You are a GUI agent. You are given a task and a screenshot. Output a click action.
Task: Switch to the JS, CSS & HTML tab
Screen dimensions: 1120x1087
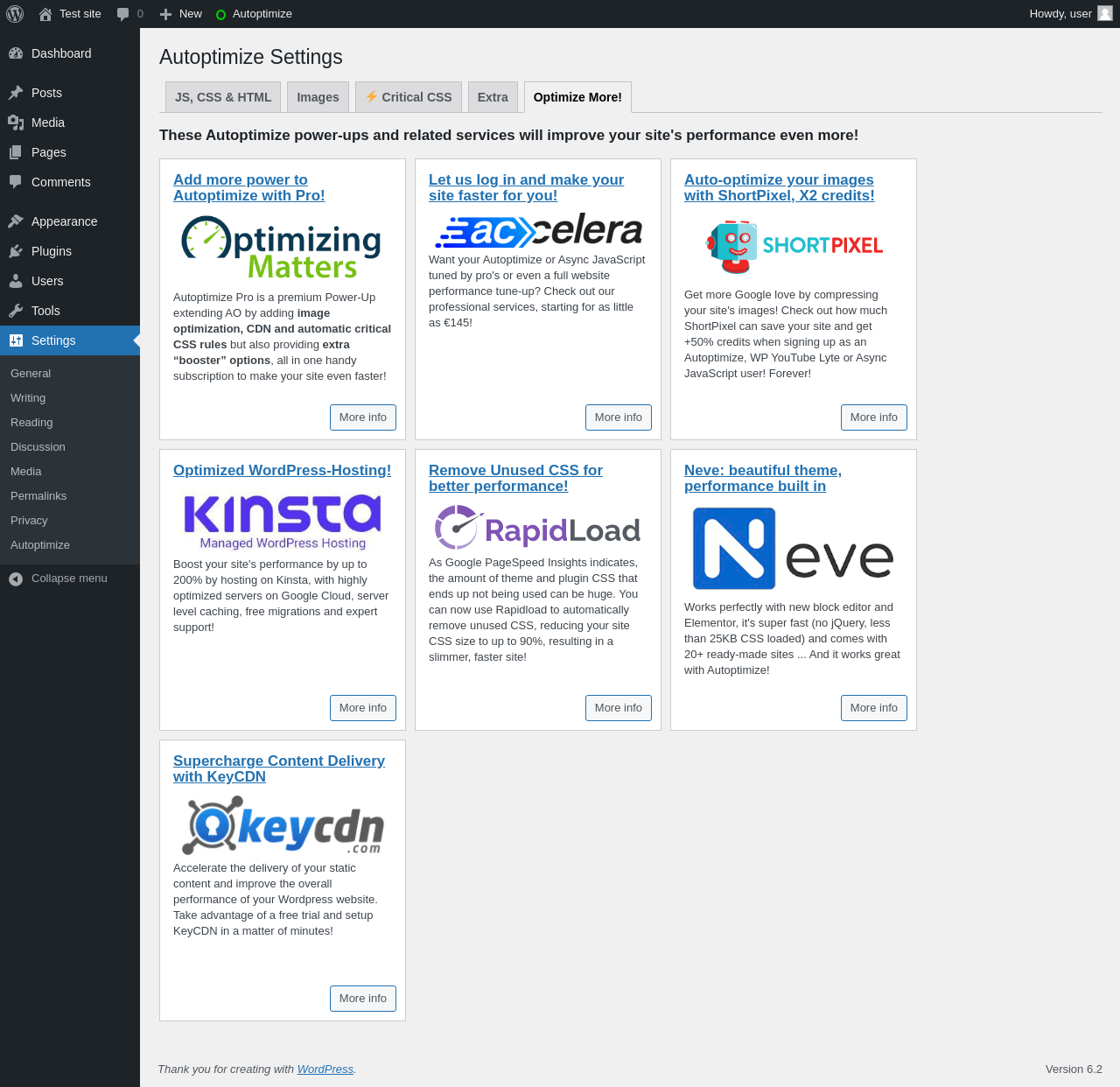[223, 97]
